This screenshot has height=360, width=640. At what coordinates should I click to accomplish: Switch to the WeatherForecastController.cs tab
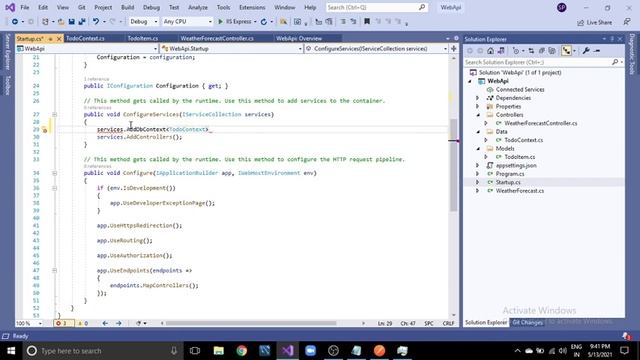(217, 38)
